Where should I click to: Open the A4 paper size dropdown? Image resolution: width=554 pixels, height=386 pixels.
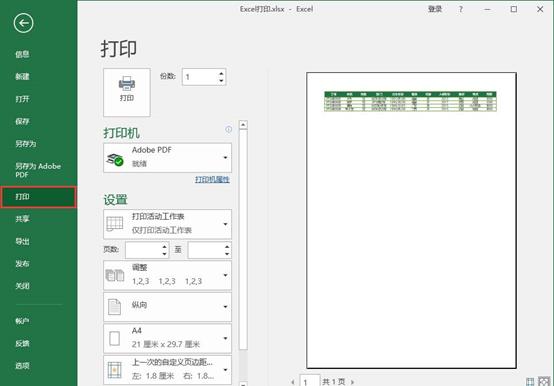click(167, 338)
